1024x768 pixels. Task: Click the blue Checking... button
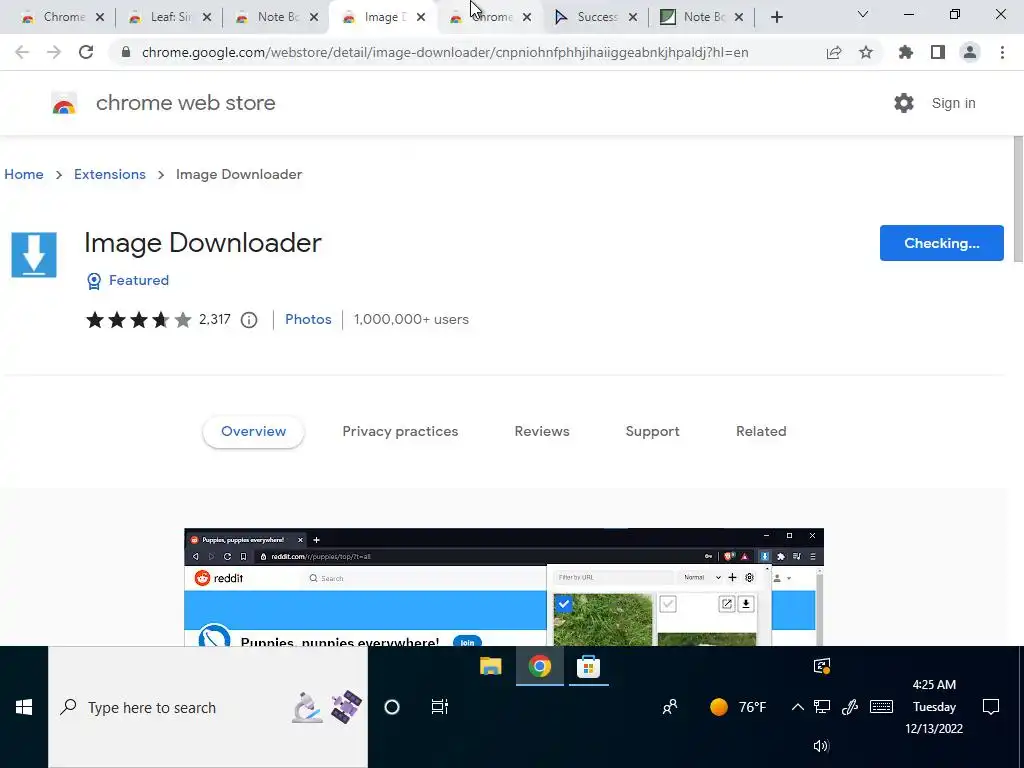942,243
